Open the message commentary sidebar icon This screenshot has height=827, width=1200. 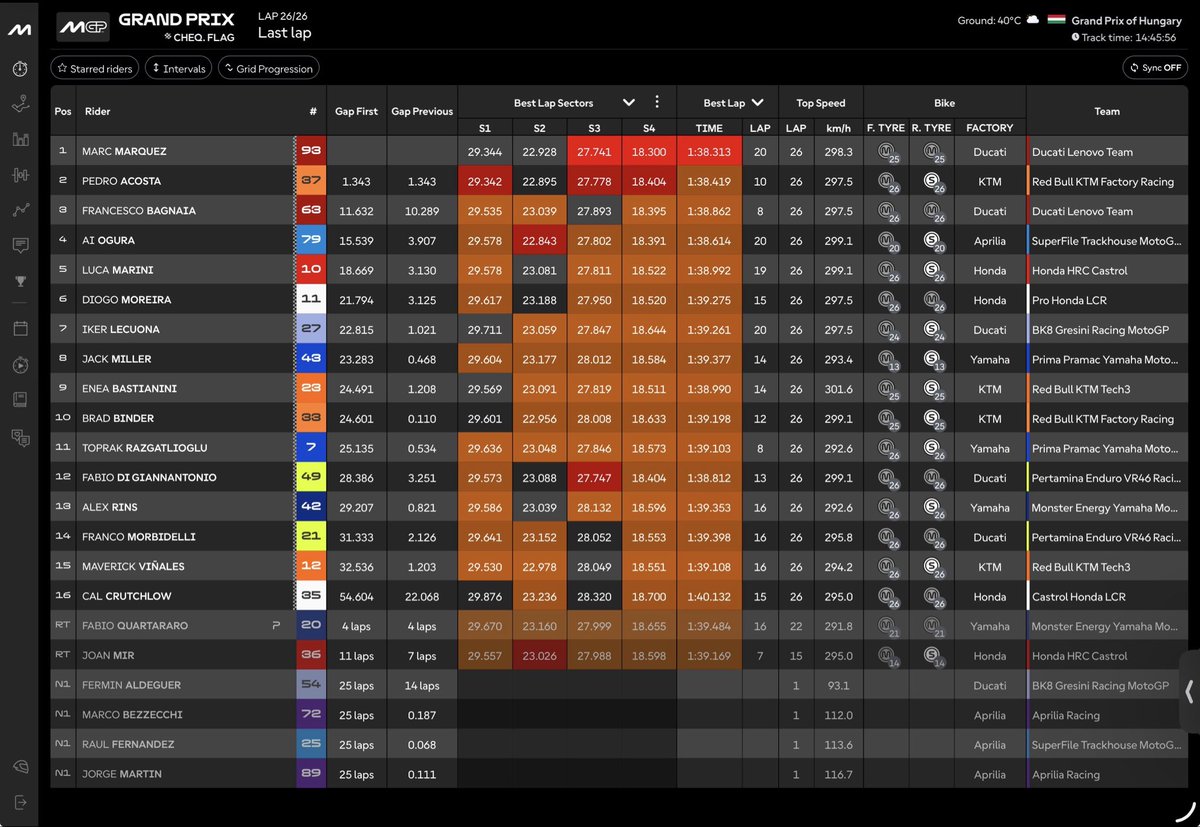tap(19, 245)
